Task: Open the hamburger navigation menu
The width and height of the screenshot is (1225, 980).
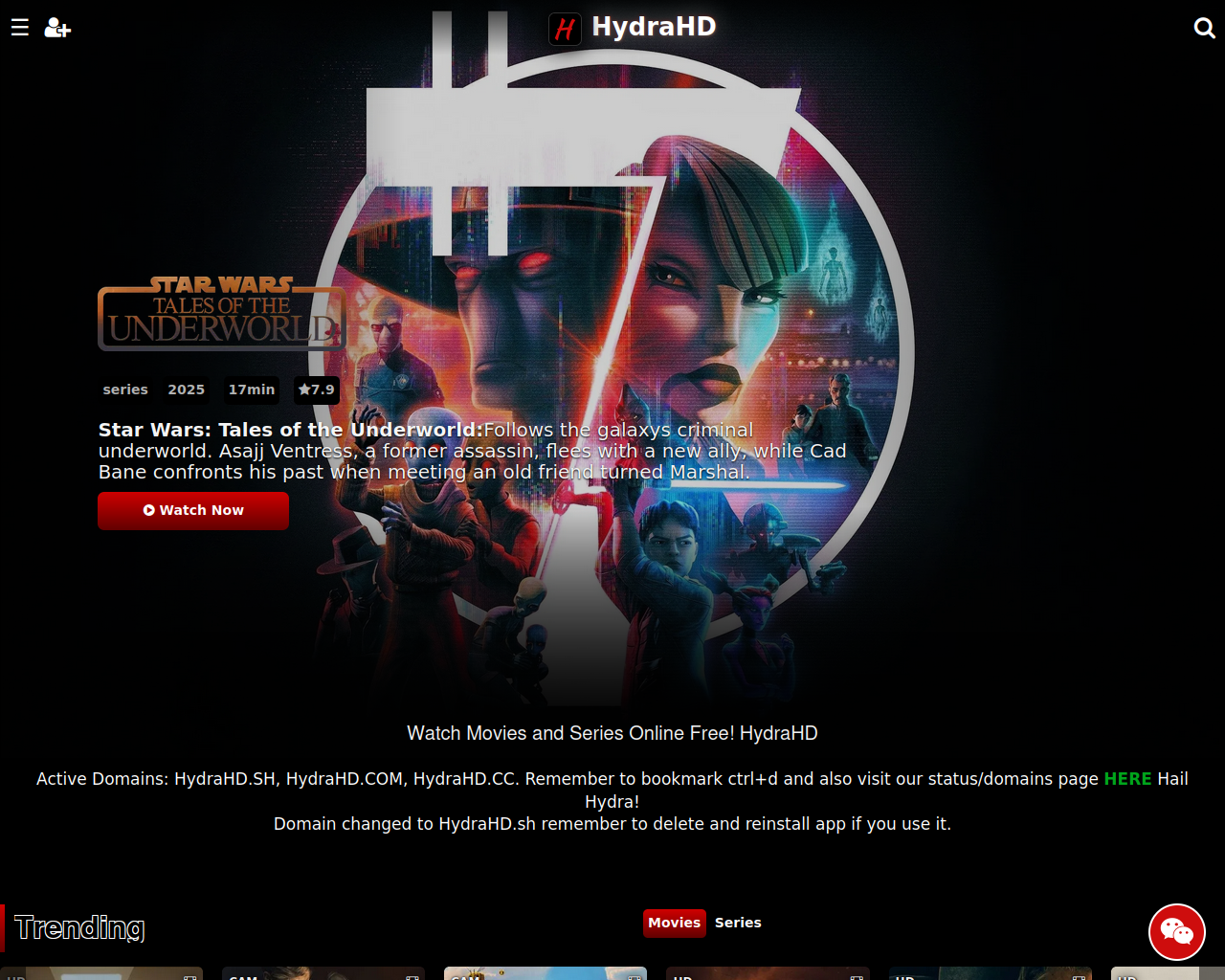Action: (x=20, y=28)
